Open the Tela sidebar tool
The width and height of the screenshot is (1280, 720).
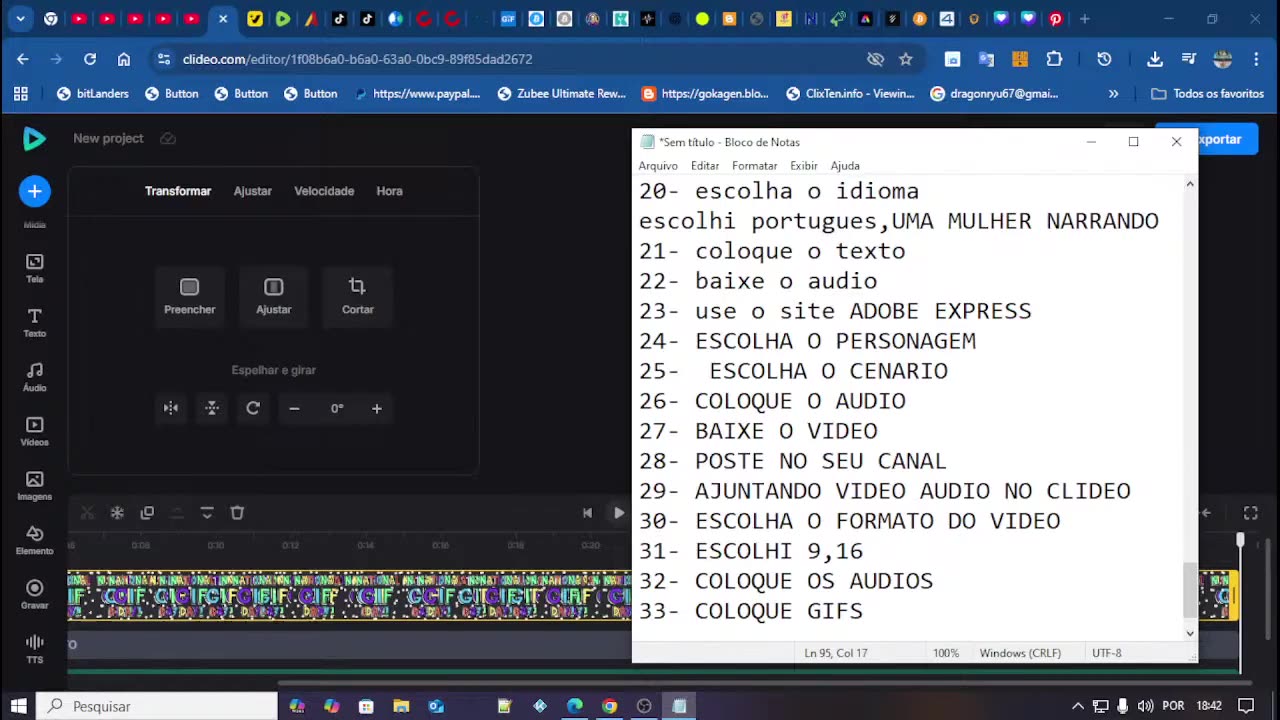[34, 268]
